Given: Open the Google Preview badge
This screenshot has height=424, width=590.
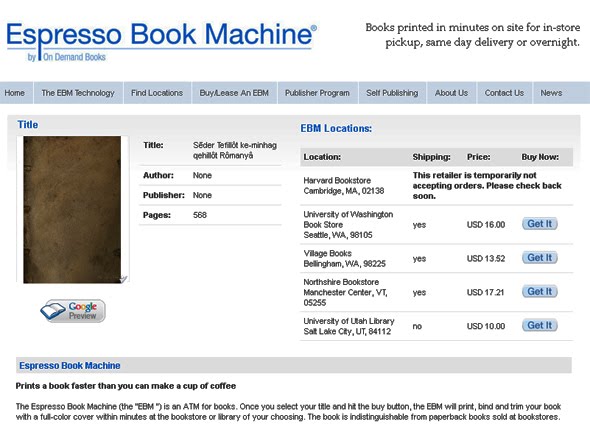Looking at the screenshot, I should click(73, 311).
